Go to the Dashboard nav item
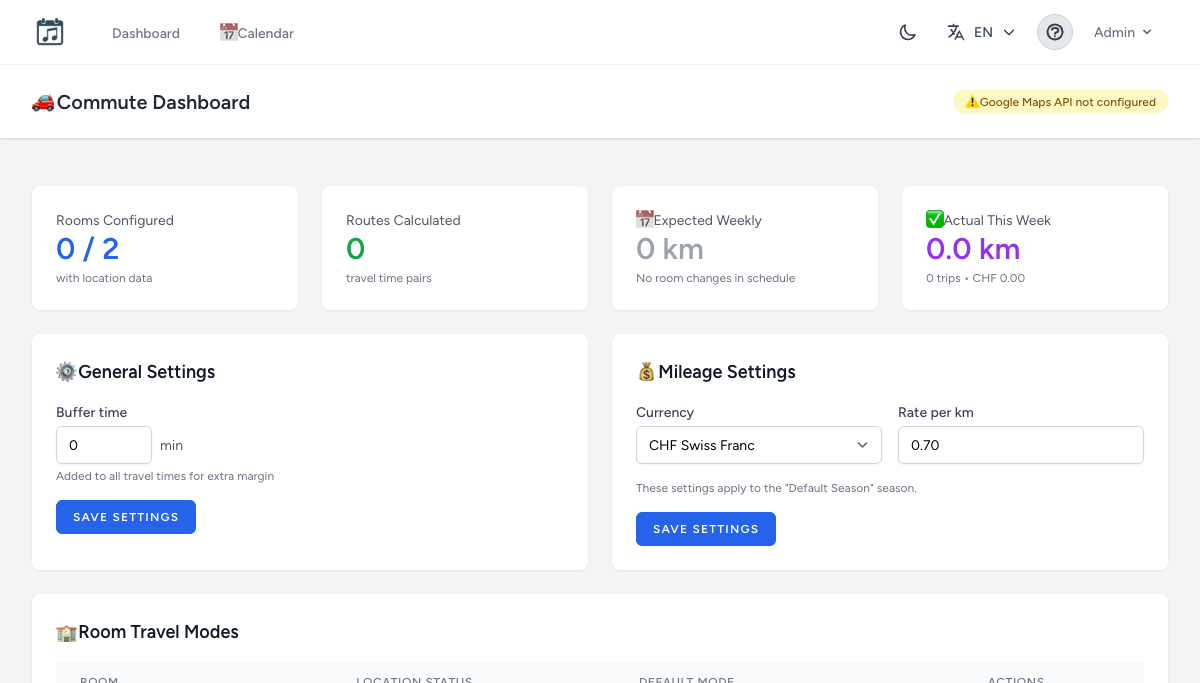The width and height of the screenshot is (1200, 683). tap(146, 33)
